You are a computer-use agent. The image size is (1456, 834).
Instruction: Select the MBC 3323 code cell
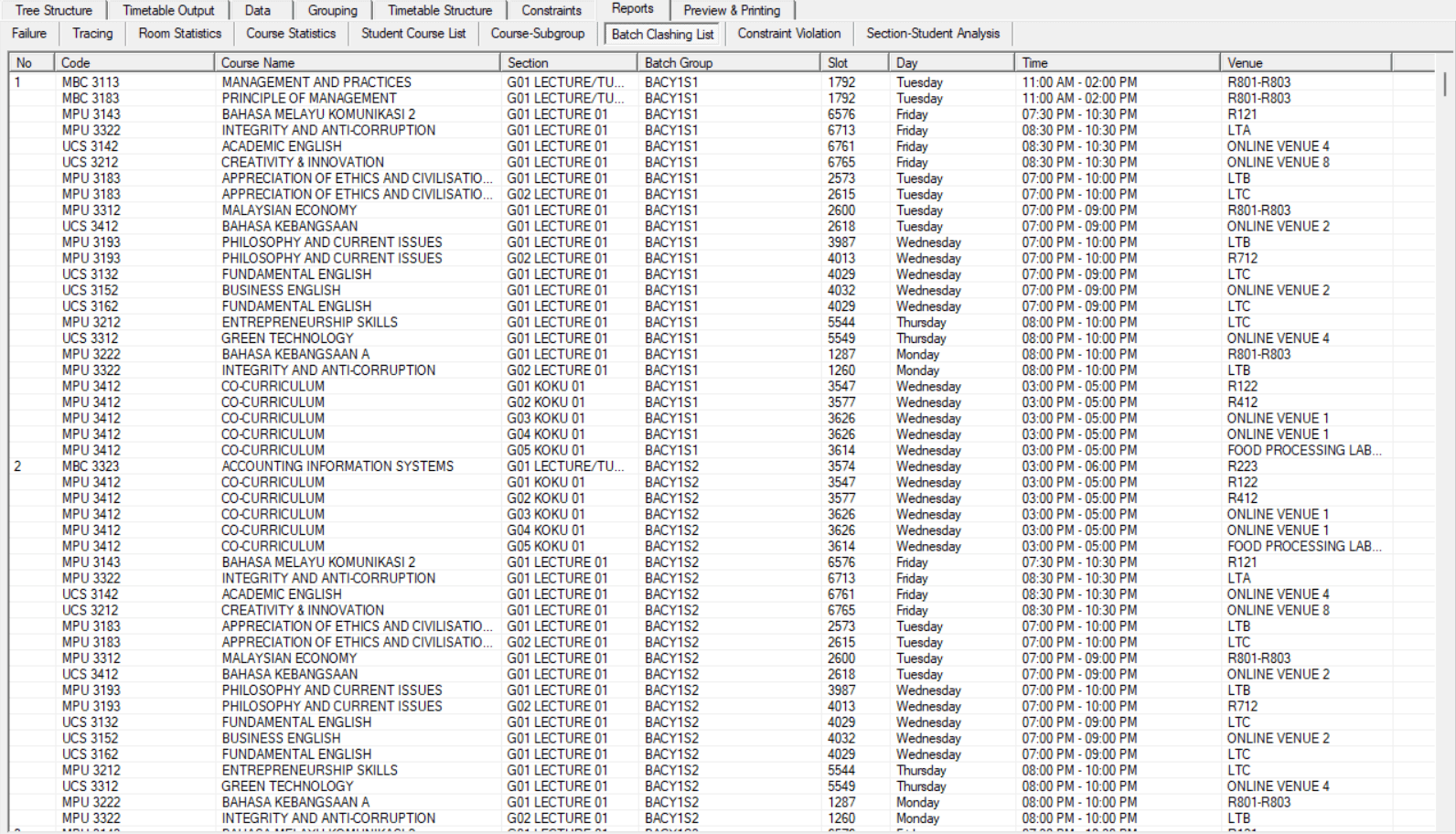[91, 466]
